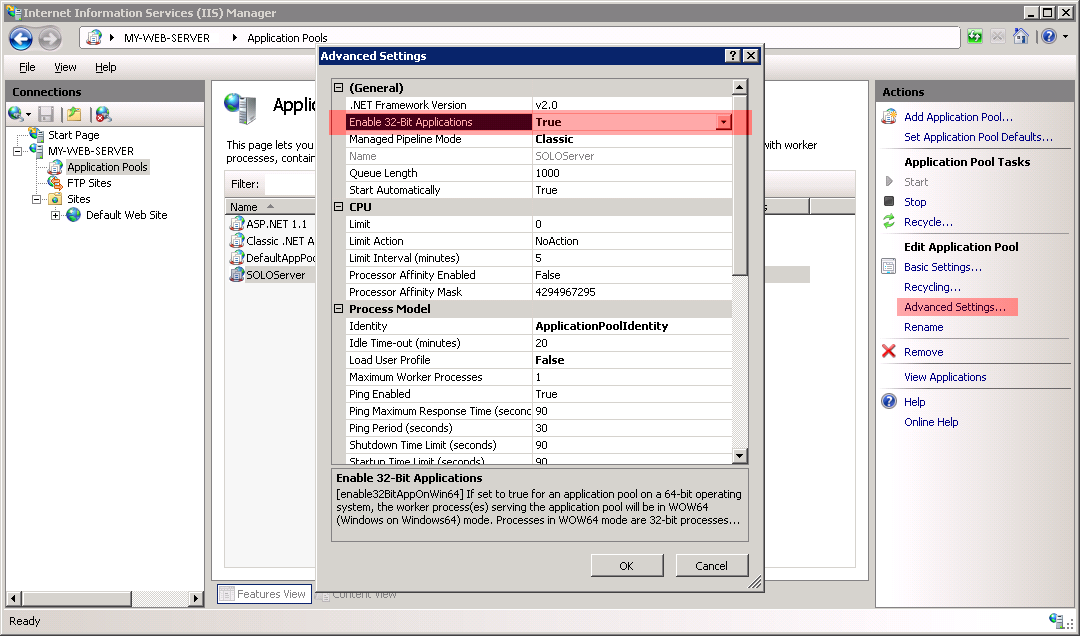
Task: Select the Start Automatically property row
Action: (539, 190)
